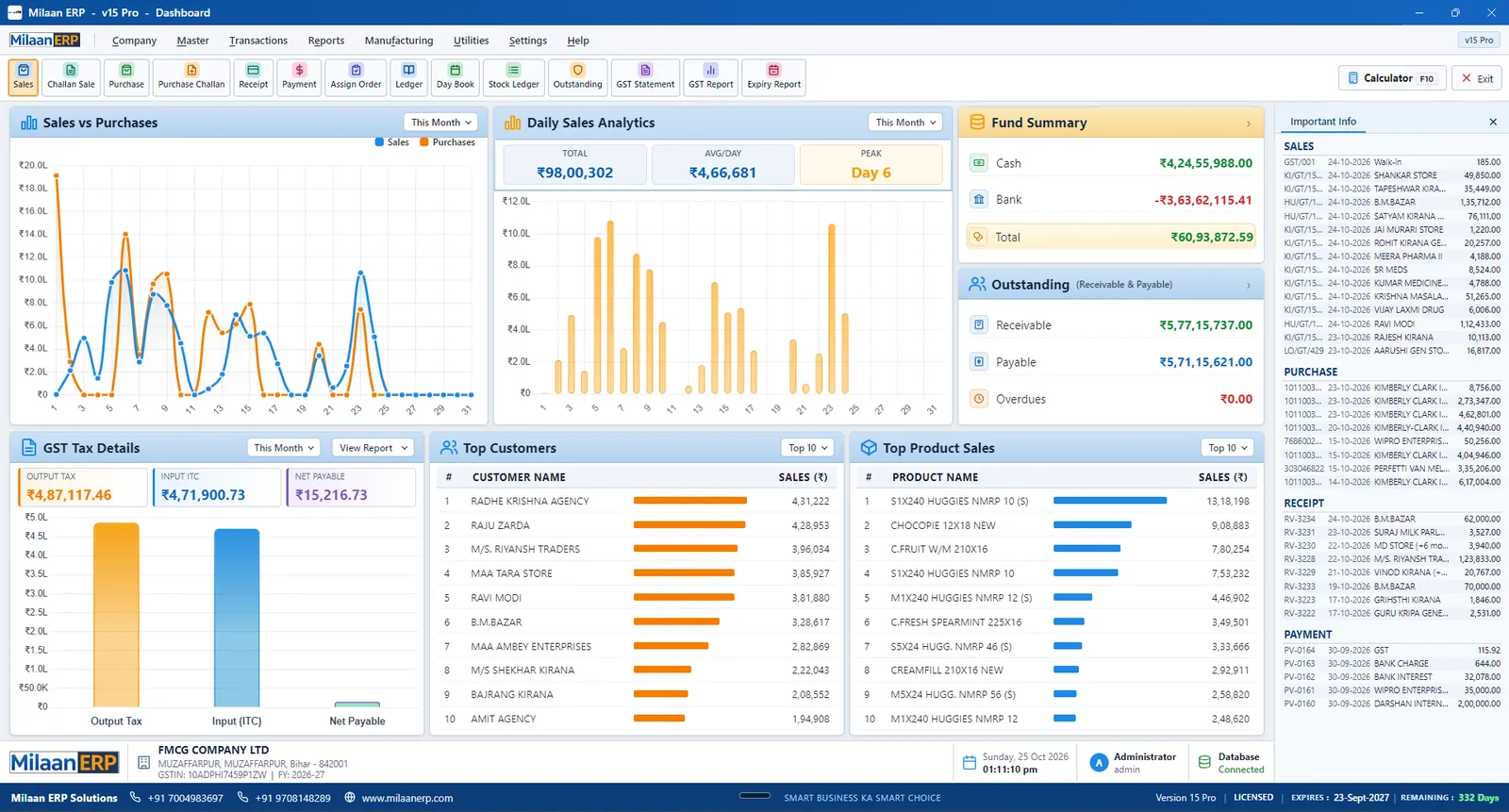Click the calendar icon in the status bar

point(969,763)
